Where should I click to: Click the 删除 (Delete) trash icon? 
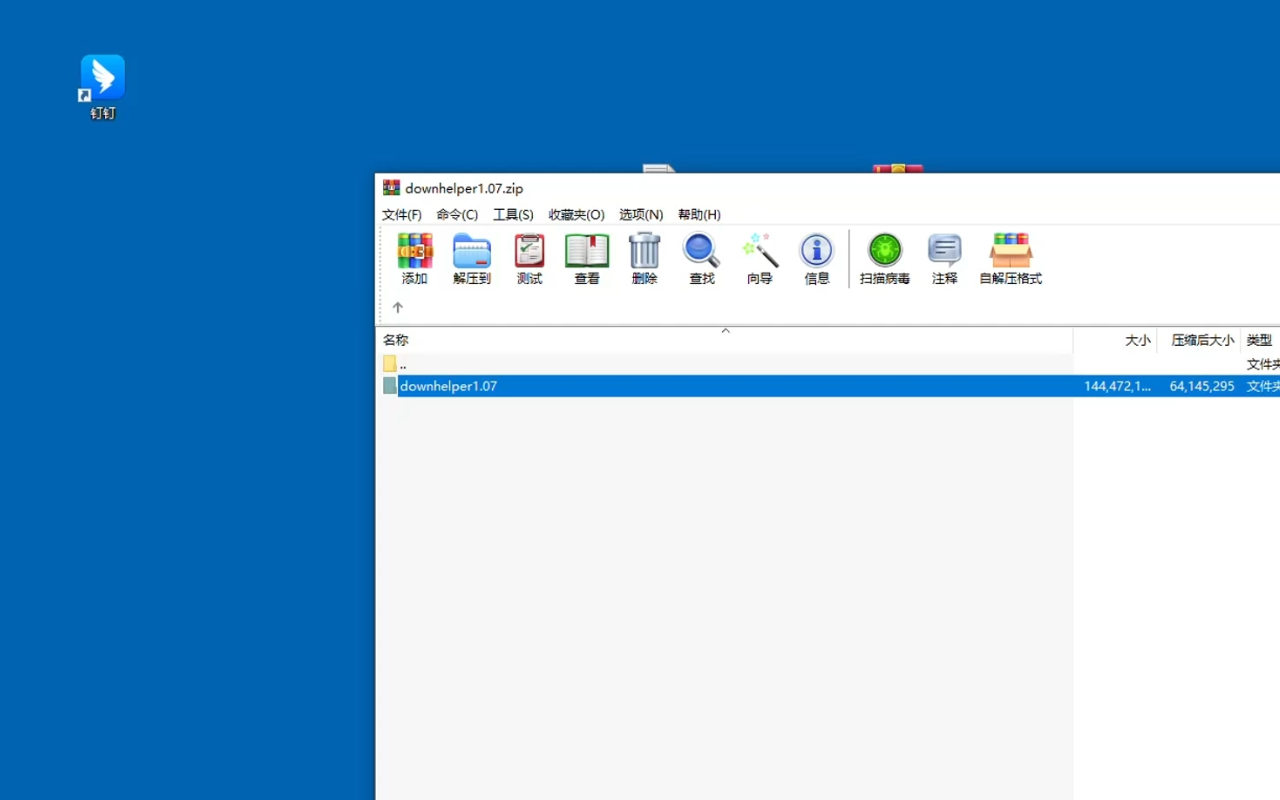point(645,259)
